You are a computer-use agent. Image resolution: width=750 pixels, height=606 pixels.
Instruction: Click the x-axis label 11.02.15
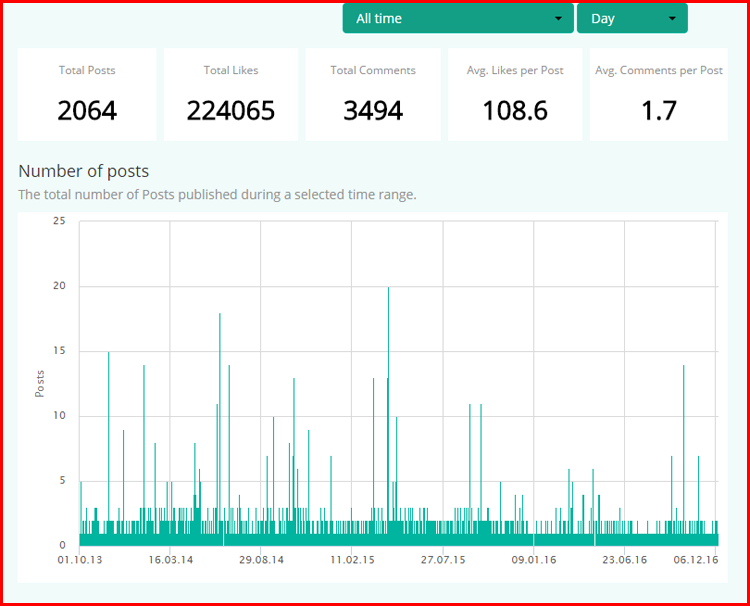352,560
